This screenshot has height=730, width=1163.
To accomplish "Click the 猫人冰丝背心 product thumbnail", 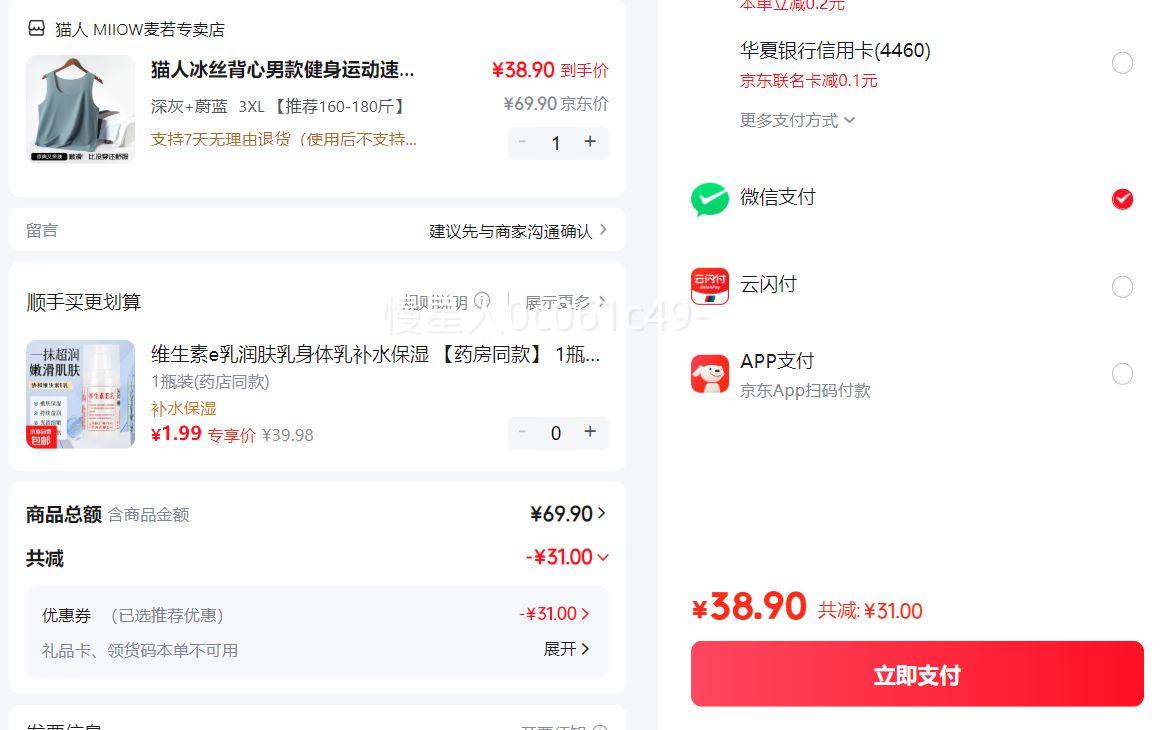I will (x=80, y=109).
